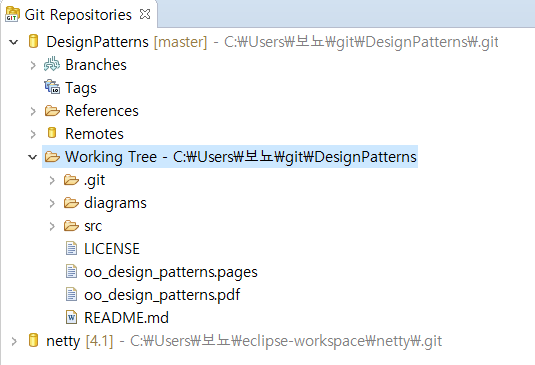Image resolution: width=535 pixels, height=365 pixels.
Task: Select README.md file name
Action: click(127, 318)
